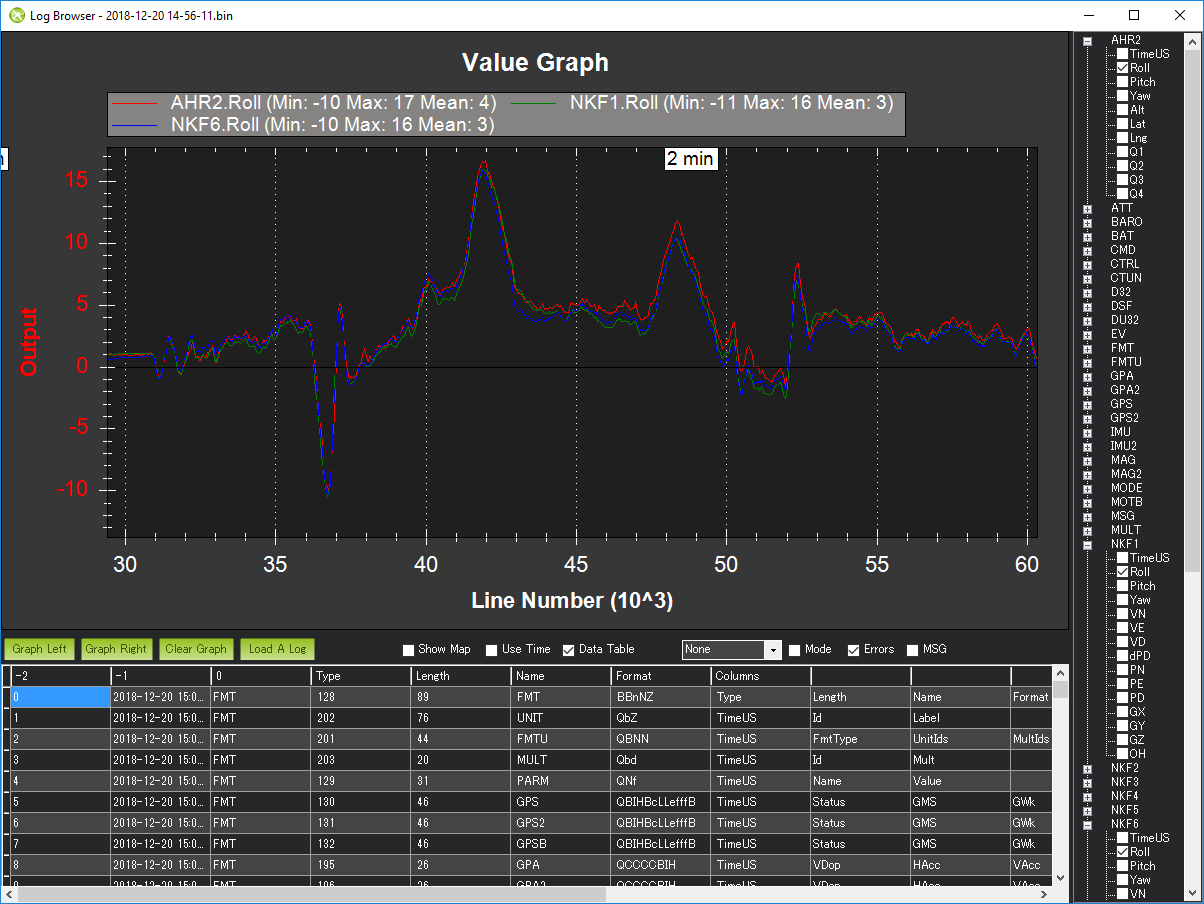Check the NKF1 Yaw checkbox
This screenshot has width=1204, height=904.
pyautogui.click(x=1123, y=600)
